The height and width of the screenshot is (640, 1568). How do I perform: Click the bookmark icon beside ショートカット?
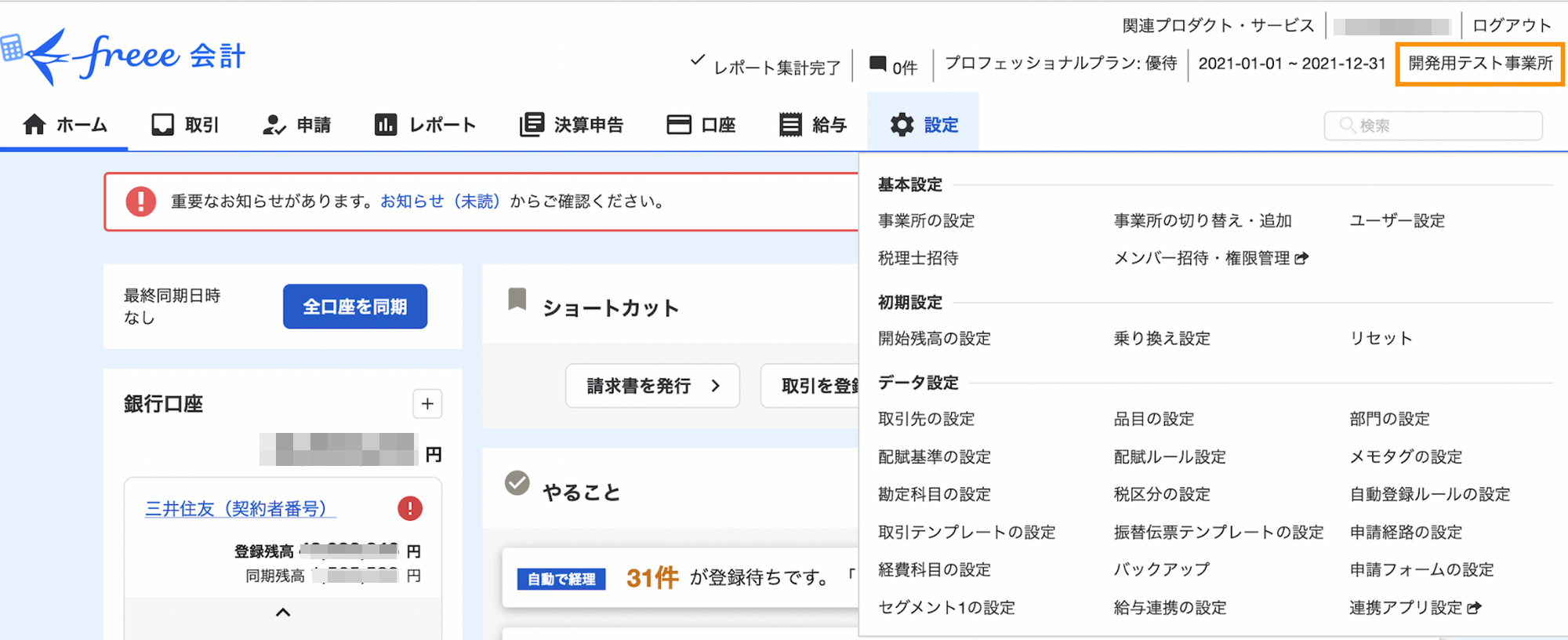pos(517,299)
